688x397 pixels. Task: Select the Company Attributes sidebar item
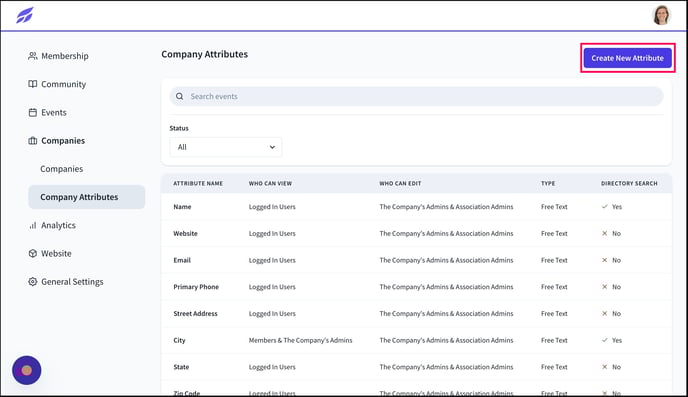point(86,197)
